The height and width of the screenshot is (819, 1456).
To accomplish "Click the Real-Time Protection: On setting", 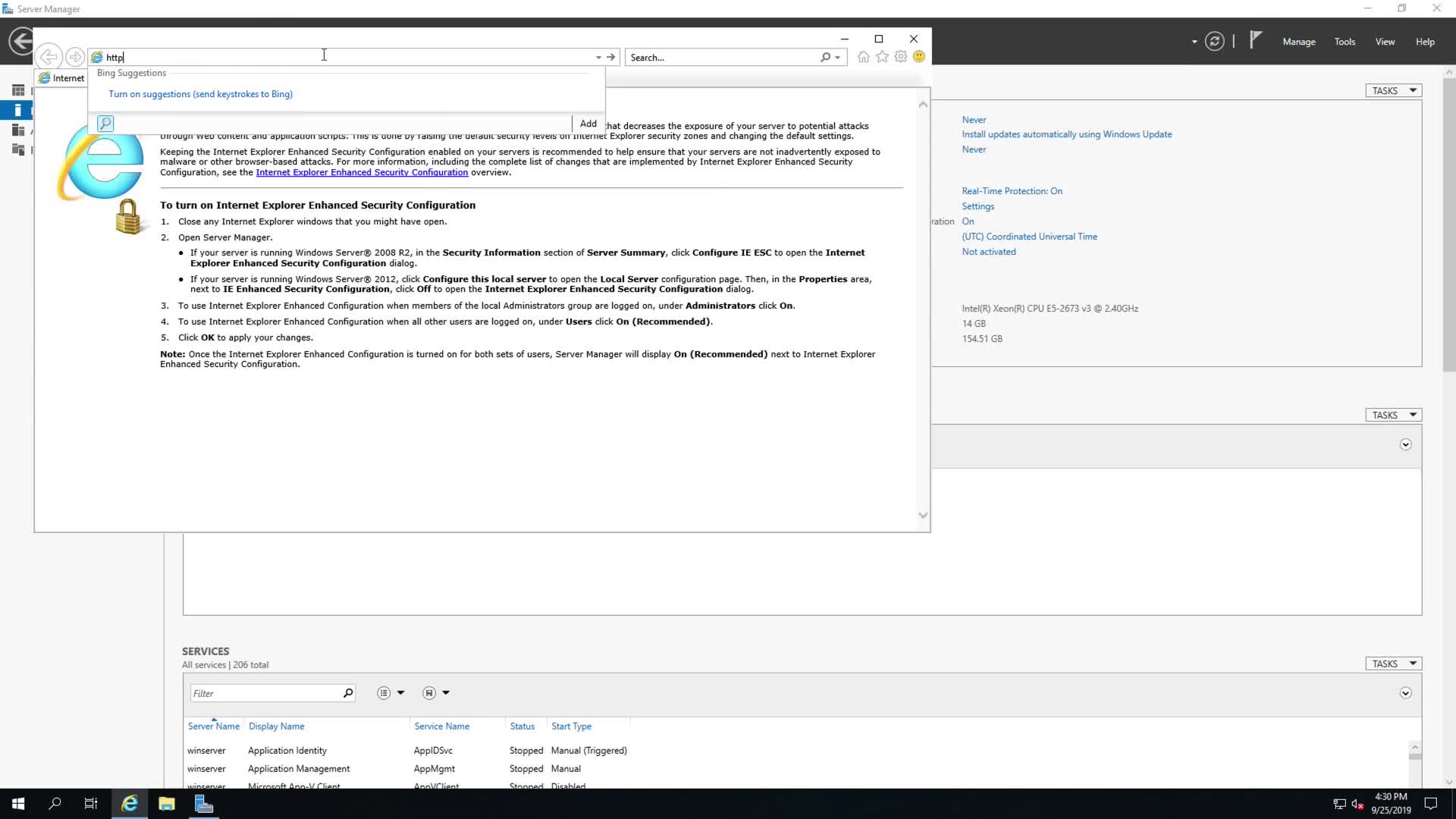I will (x=1012, y=191).
